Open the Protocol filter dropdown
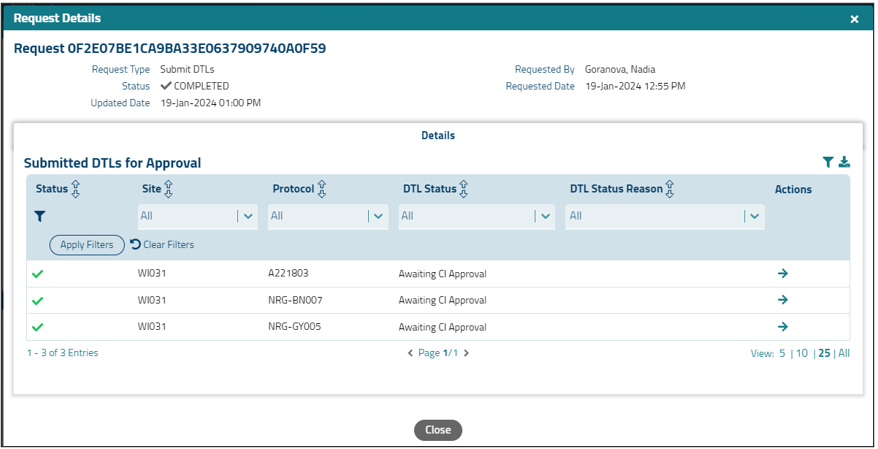This screenshot has height=449, width=878. (x=328, y=216)
